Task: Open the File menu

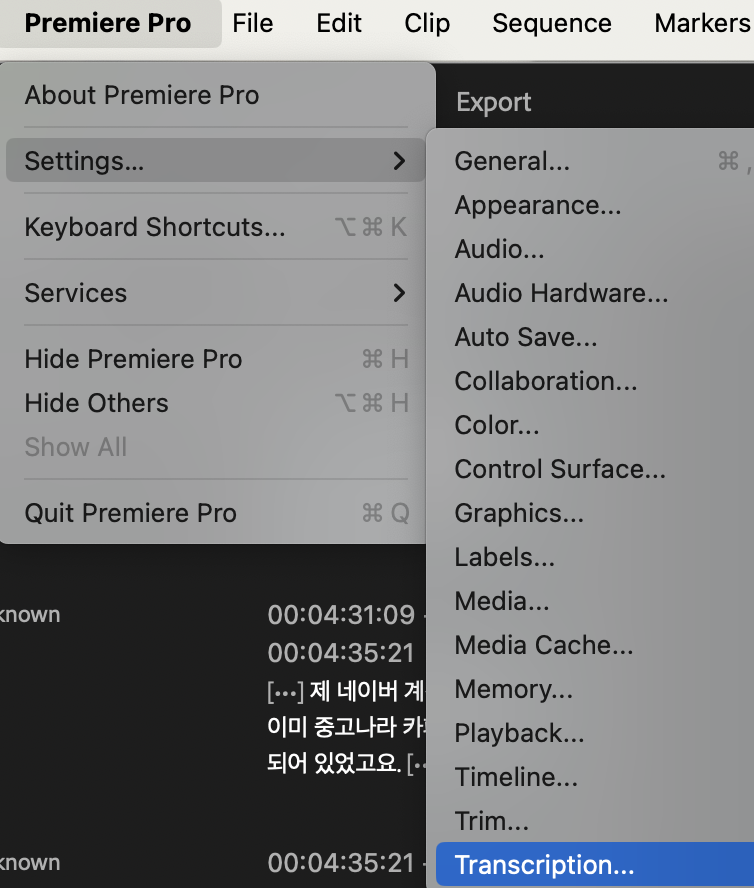Action: tap(253, 24)
